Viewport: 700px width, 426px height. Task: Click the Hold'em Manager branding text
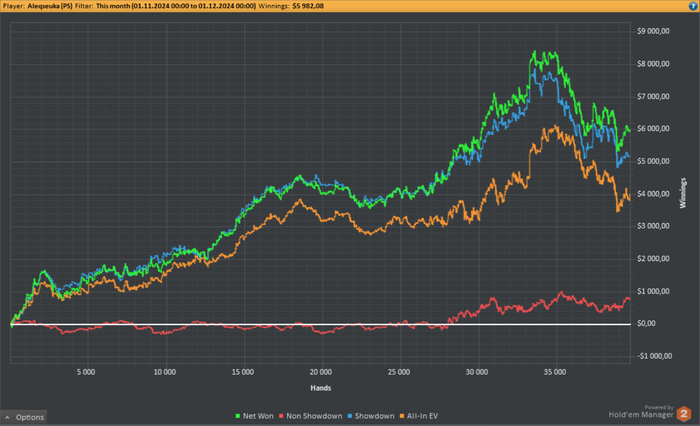[641, 415]
